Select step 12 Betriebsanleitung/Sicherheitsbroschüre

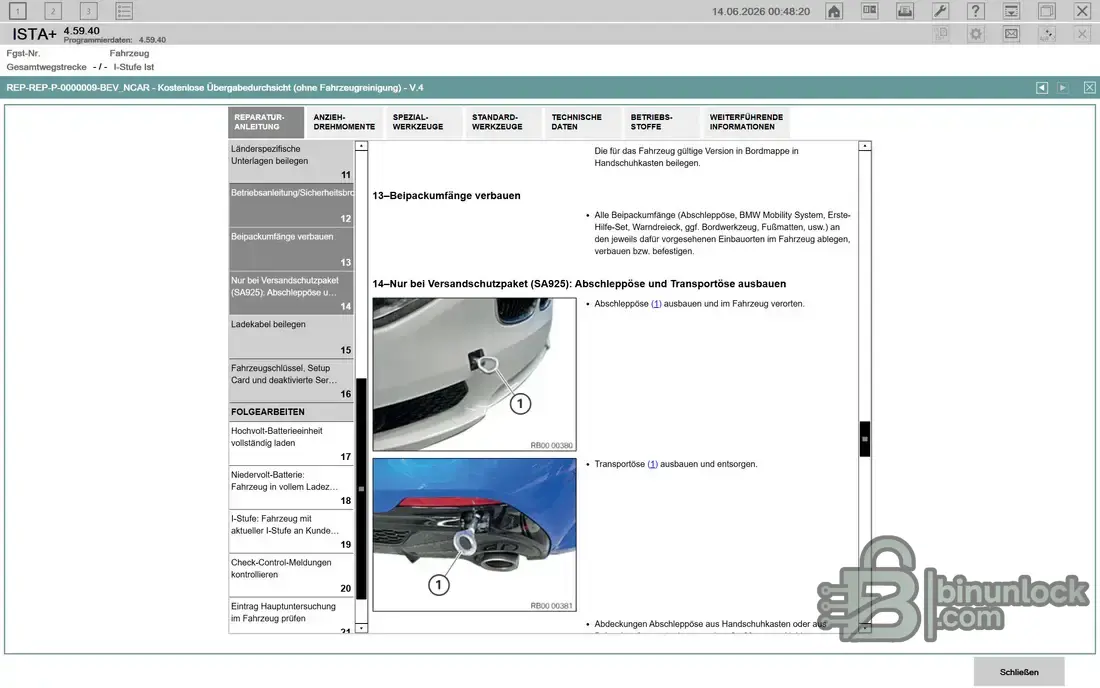[291, 205]
